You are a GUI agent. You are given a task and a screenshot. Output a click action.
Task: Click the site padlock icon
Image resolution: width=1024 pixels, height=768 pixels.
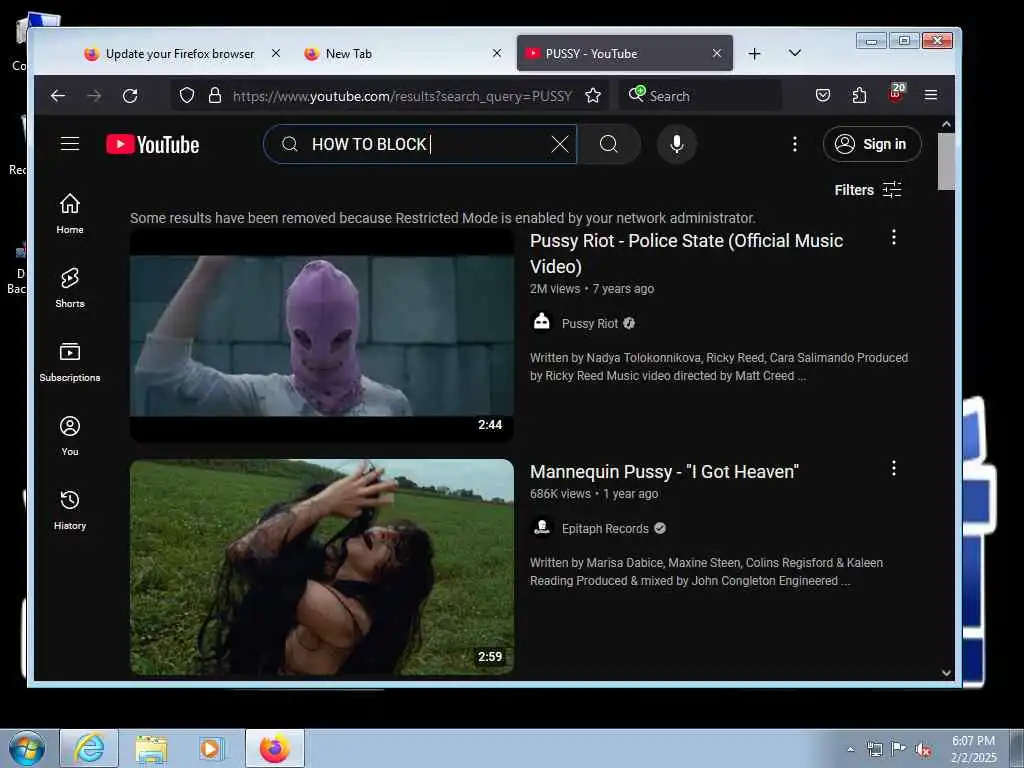tap(215, 96)
